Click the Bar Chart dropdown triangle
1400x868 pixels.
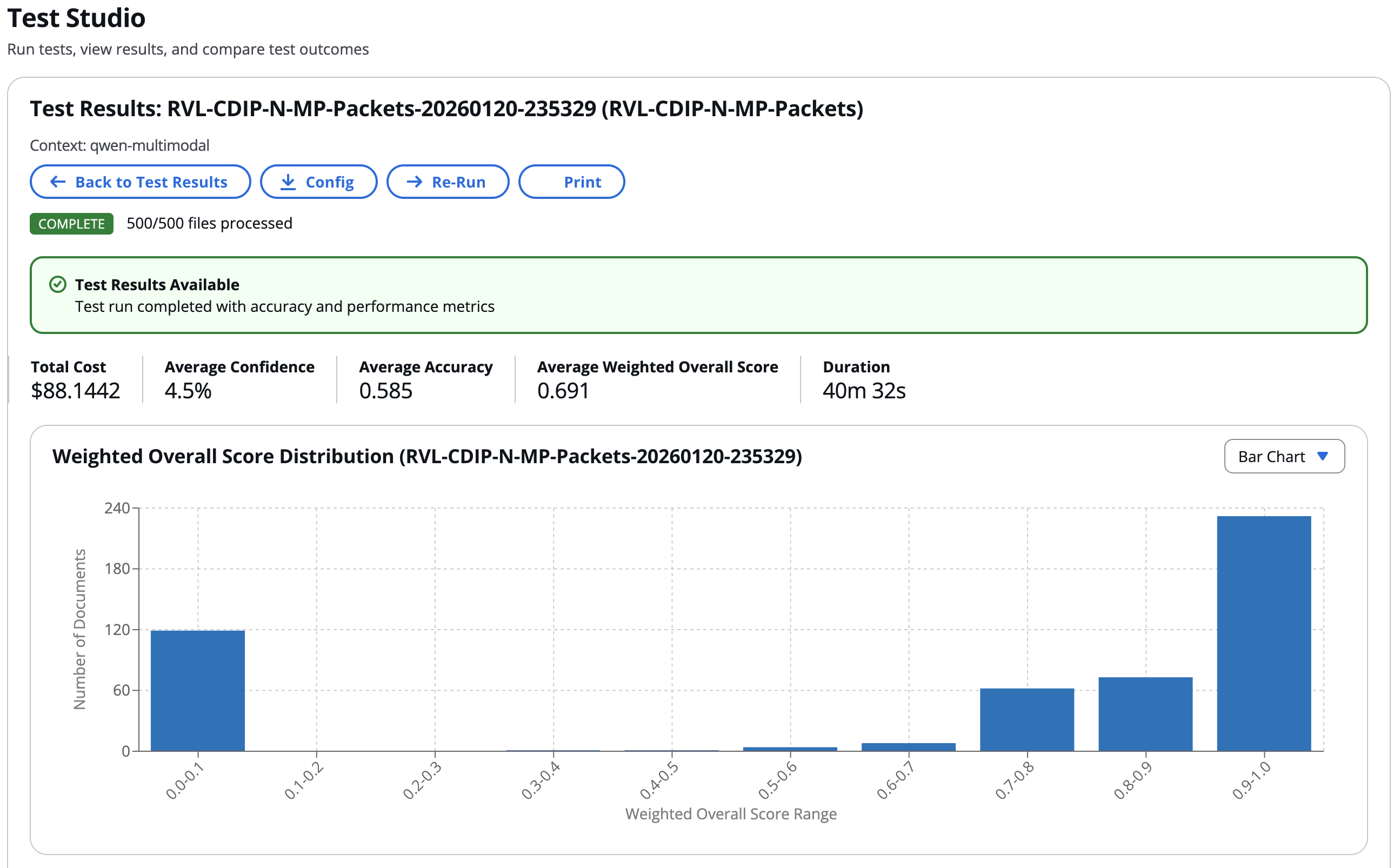click(x=1323, y=456)
